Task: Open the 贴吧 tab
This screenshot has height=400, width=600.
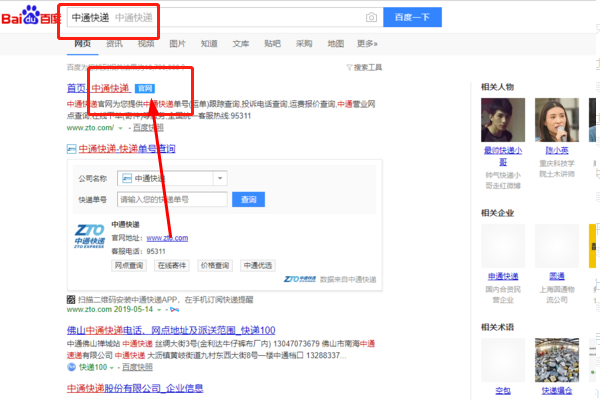Action: (272, 44)
